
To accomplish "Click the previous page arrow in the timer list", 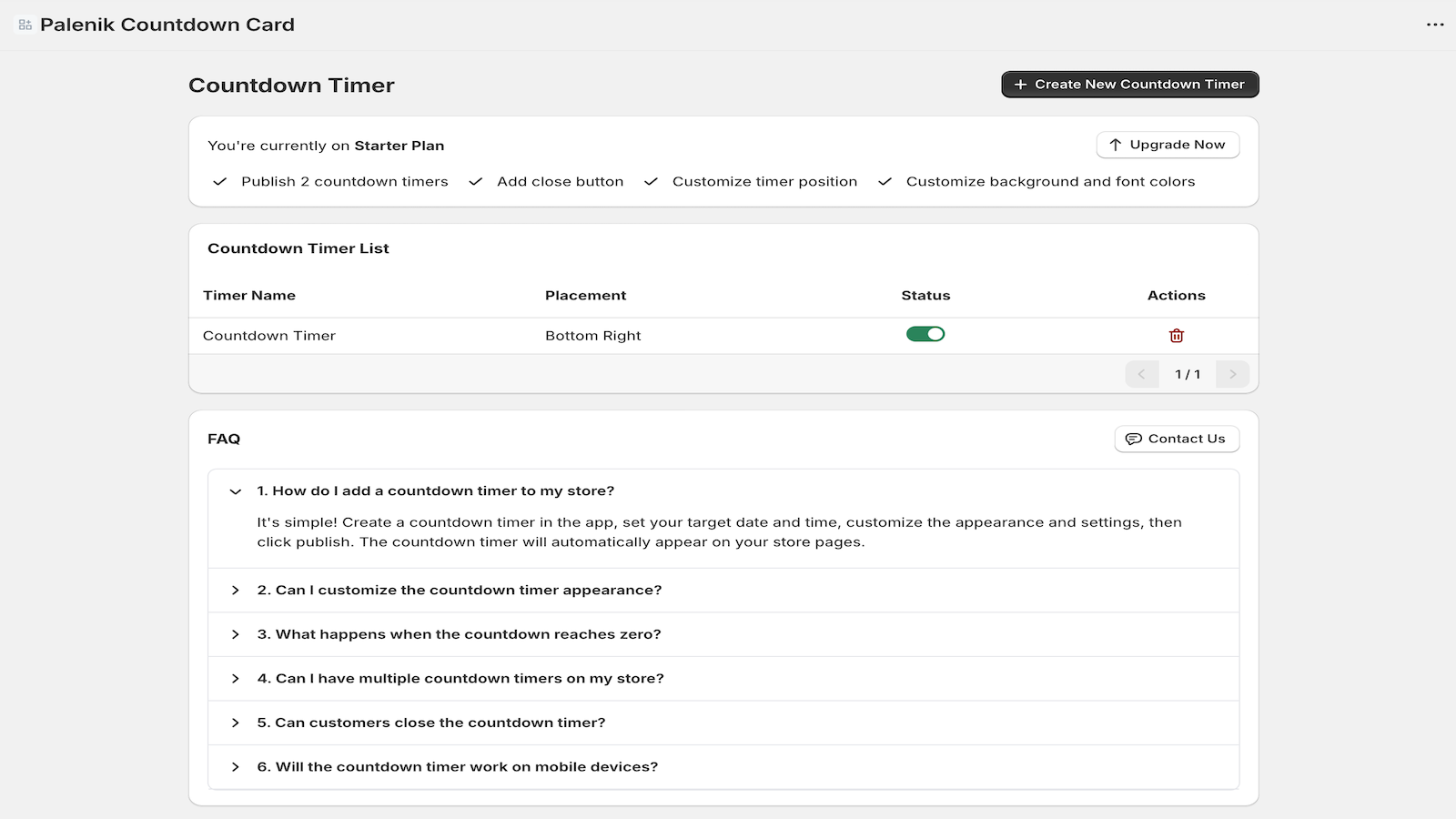I will click(x=1142, y=373).
